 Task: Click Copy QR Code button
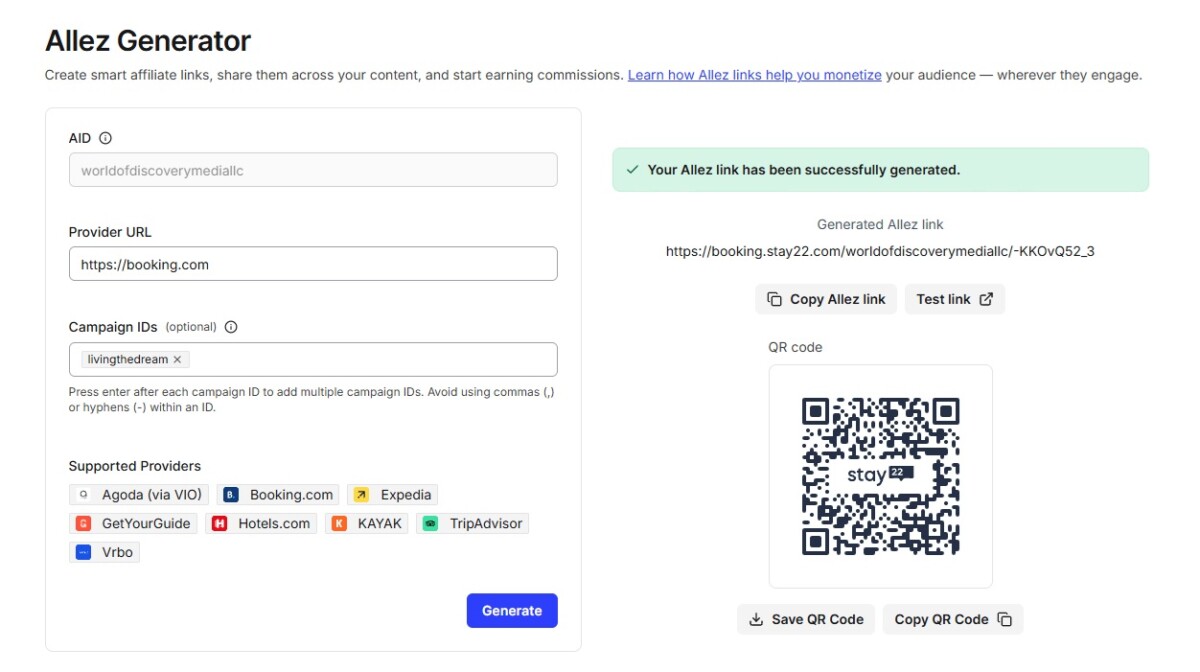[953, 619]
